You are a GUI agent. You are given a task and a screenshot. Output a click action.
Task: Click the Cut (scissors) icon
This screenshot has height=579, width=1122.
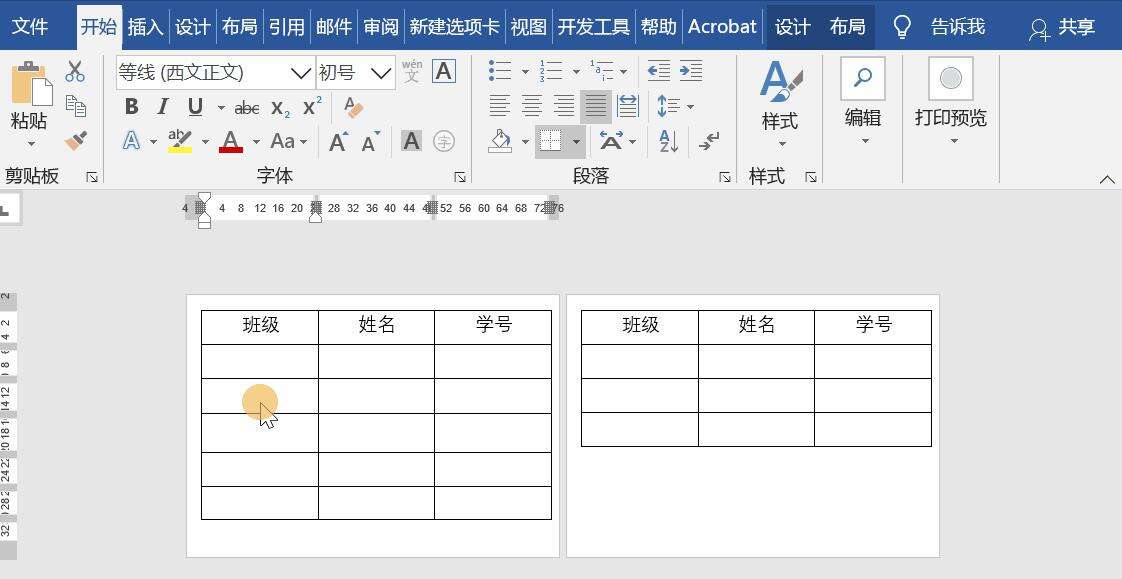pos(74,71)
